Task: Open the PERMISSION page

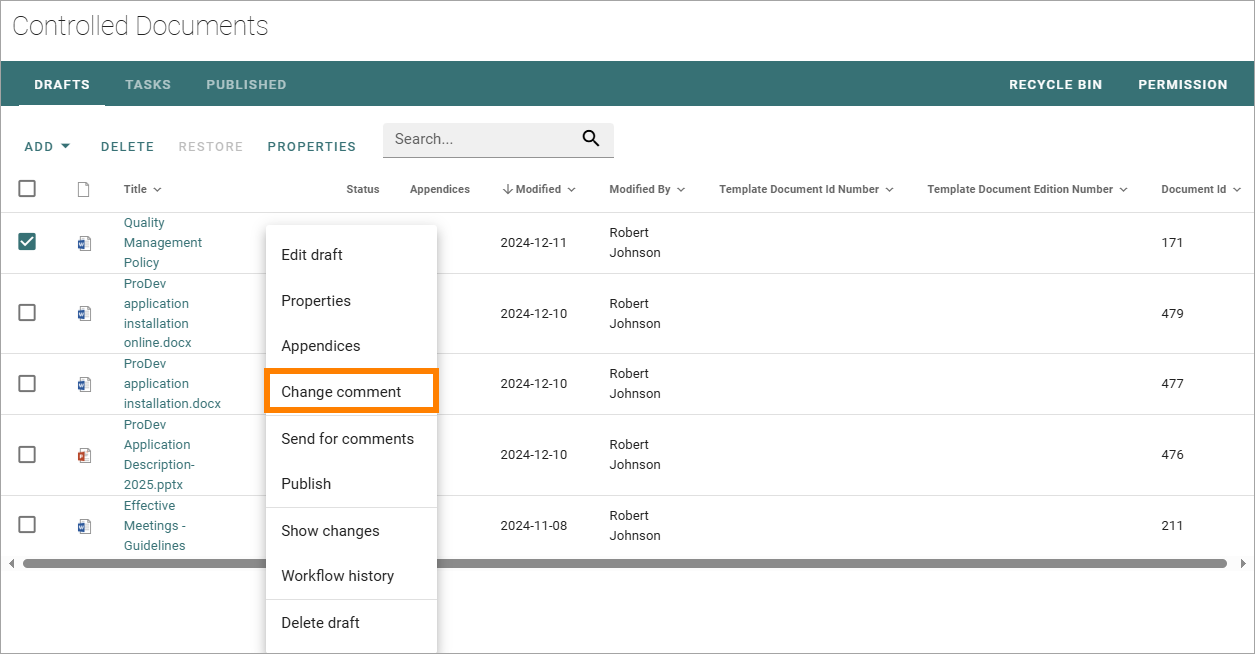Action: pos(1183,85)
